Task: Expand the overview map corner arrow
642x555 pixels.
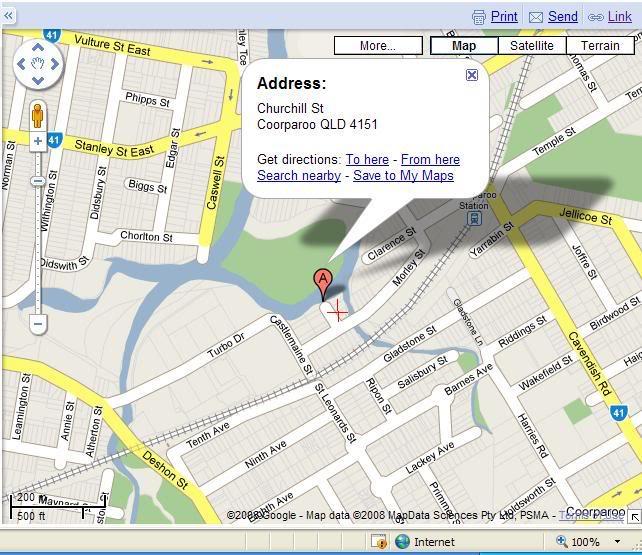Action: pos(635,517)
